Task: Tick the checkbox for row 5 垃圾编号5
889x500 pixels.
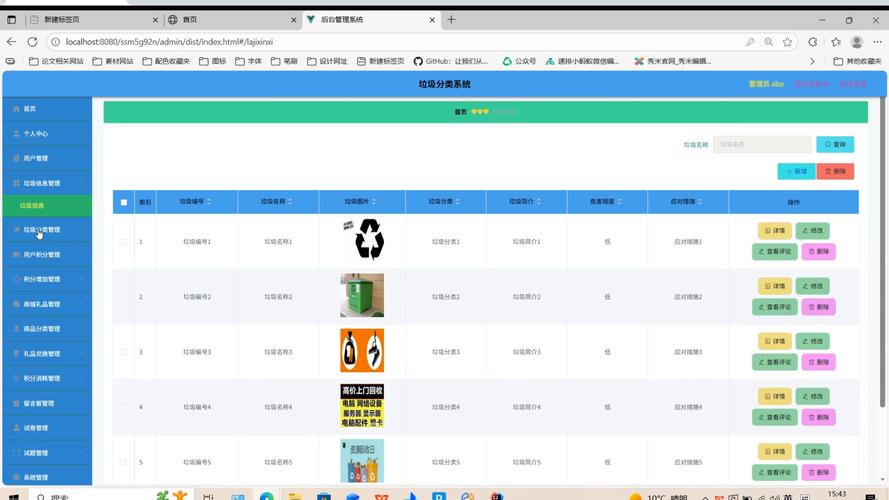Action: click(123, 462)
